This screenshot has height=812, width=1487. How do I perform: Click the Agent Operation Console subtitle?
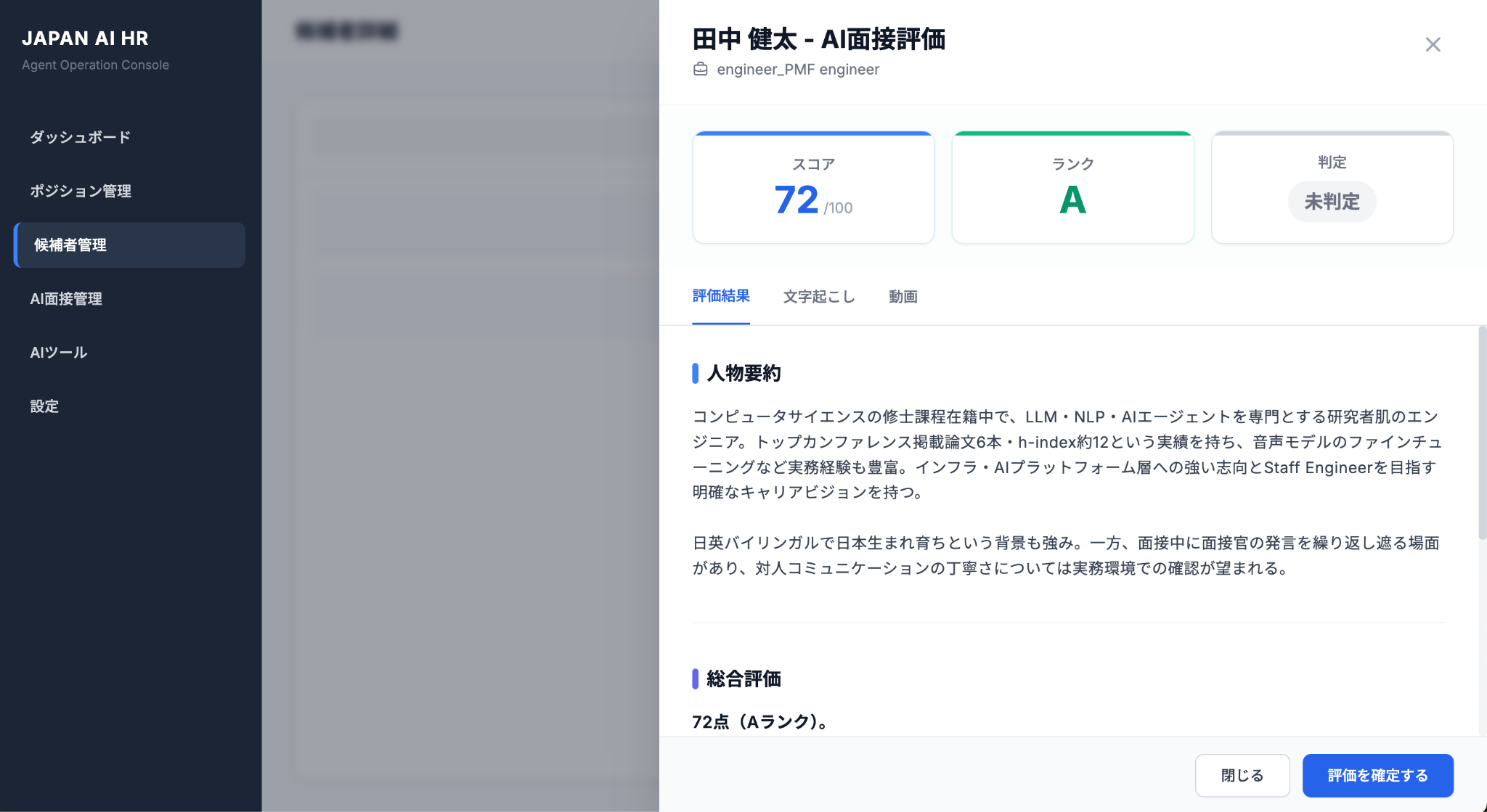(x=95, y=65)
